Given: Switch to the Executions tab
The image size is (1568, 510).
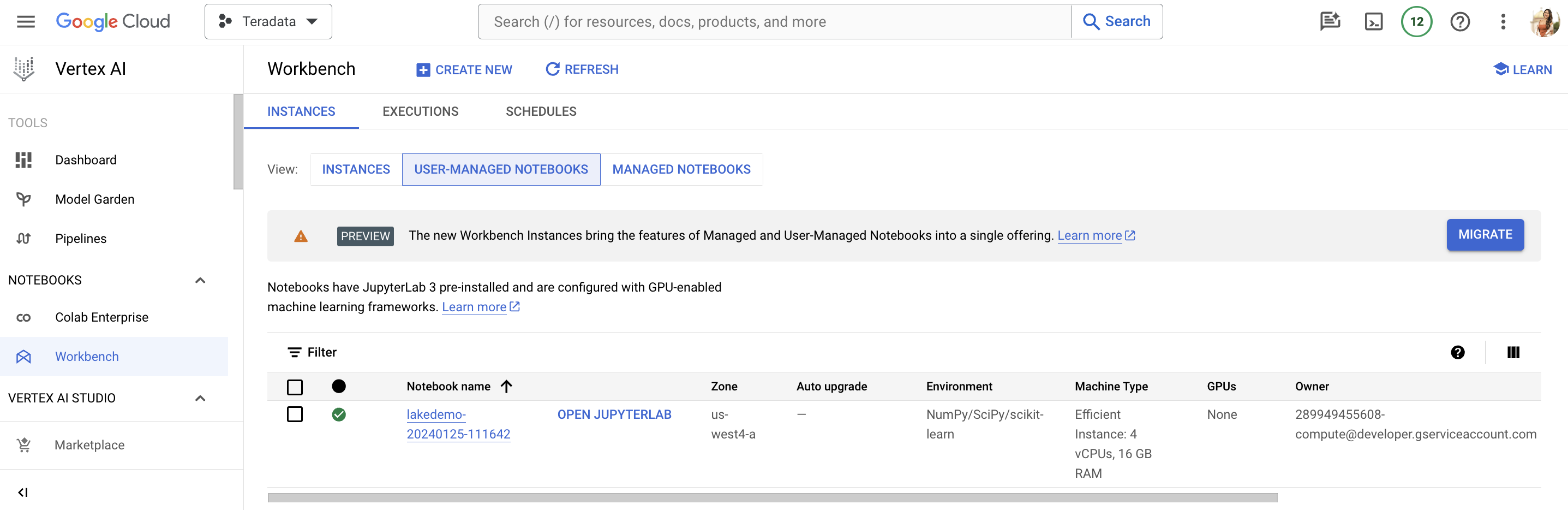Looking at the screenshot, I should tap(420, 111).
